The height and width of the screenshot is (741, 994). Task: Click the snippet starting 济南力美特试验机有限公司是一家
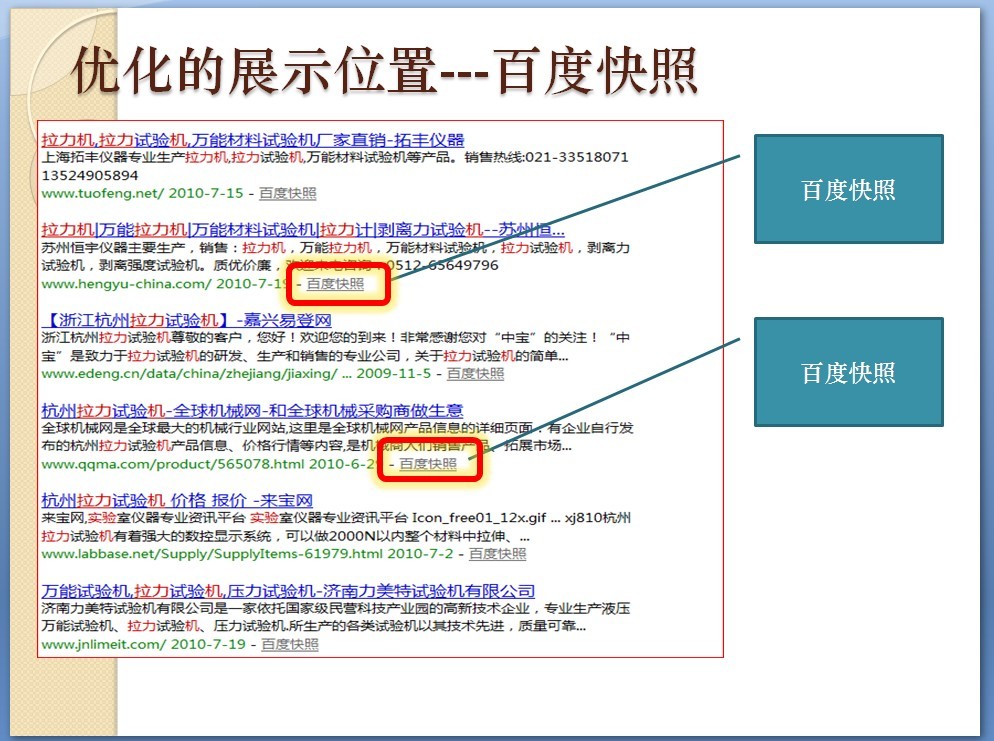[x=336, y=617]
